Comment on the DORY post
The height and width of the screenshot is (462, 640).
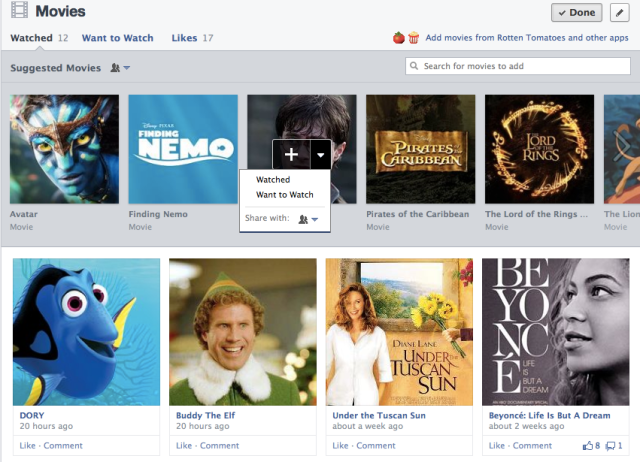[63, 446]
